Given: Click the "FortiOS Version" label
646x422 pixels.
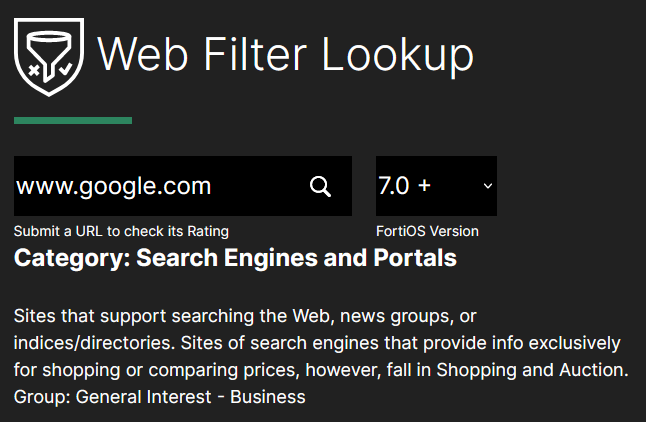Looking at the screenshot, I should point(427,231).
